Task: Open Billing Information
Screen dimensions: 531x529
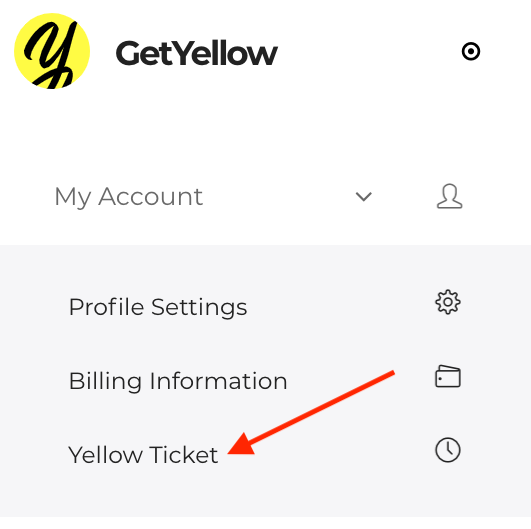Action: pos(265,381)
